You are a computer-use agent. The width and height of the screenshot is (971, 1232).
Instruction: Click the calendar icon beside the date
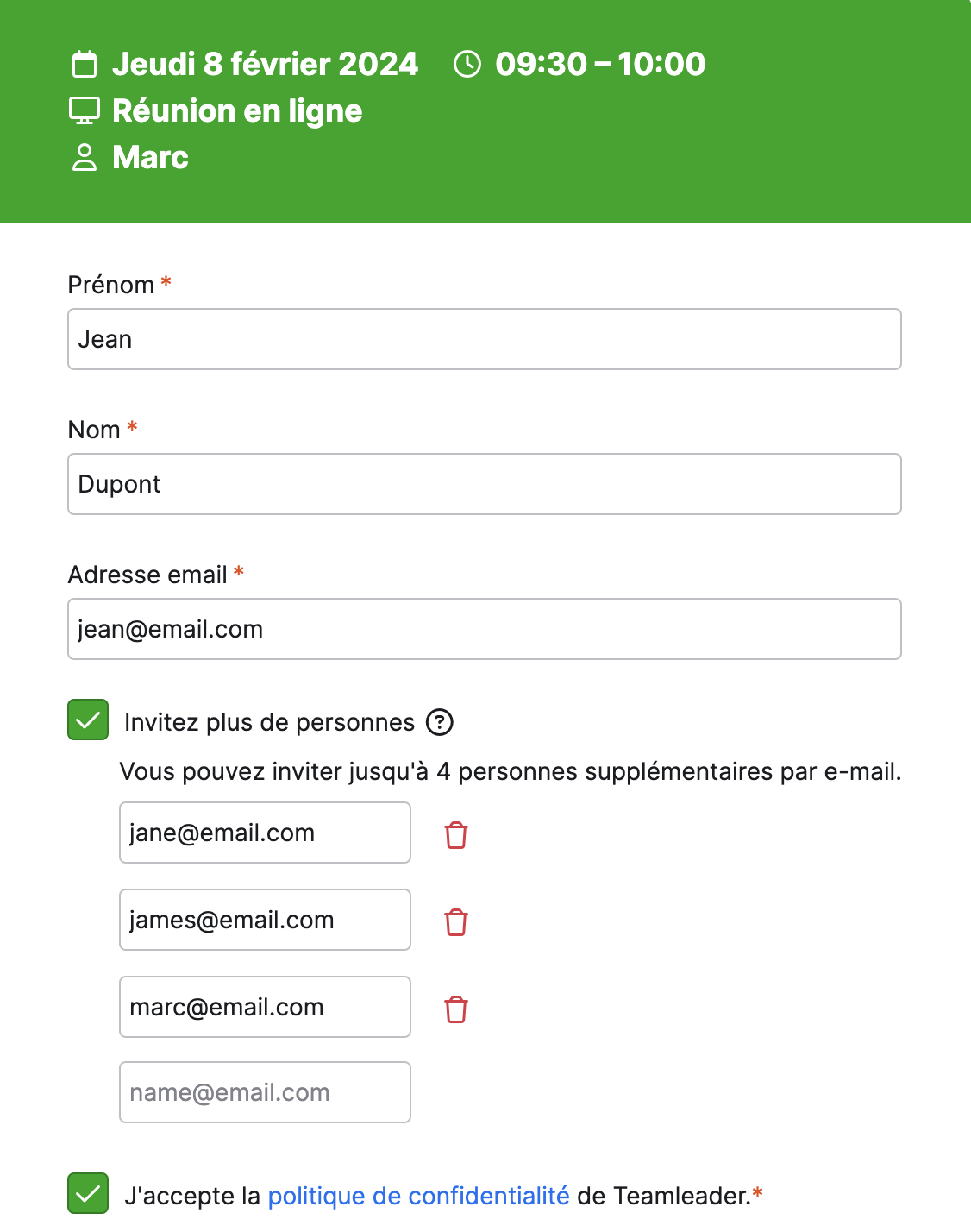(x=85, y=65)
